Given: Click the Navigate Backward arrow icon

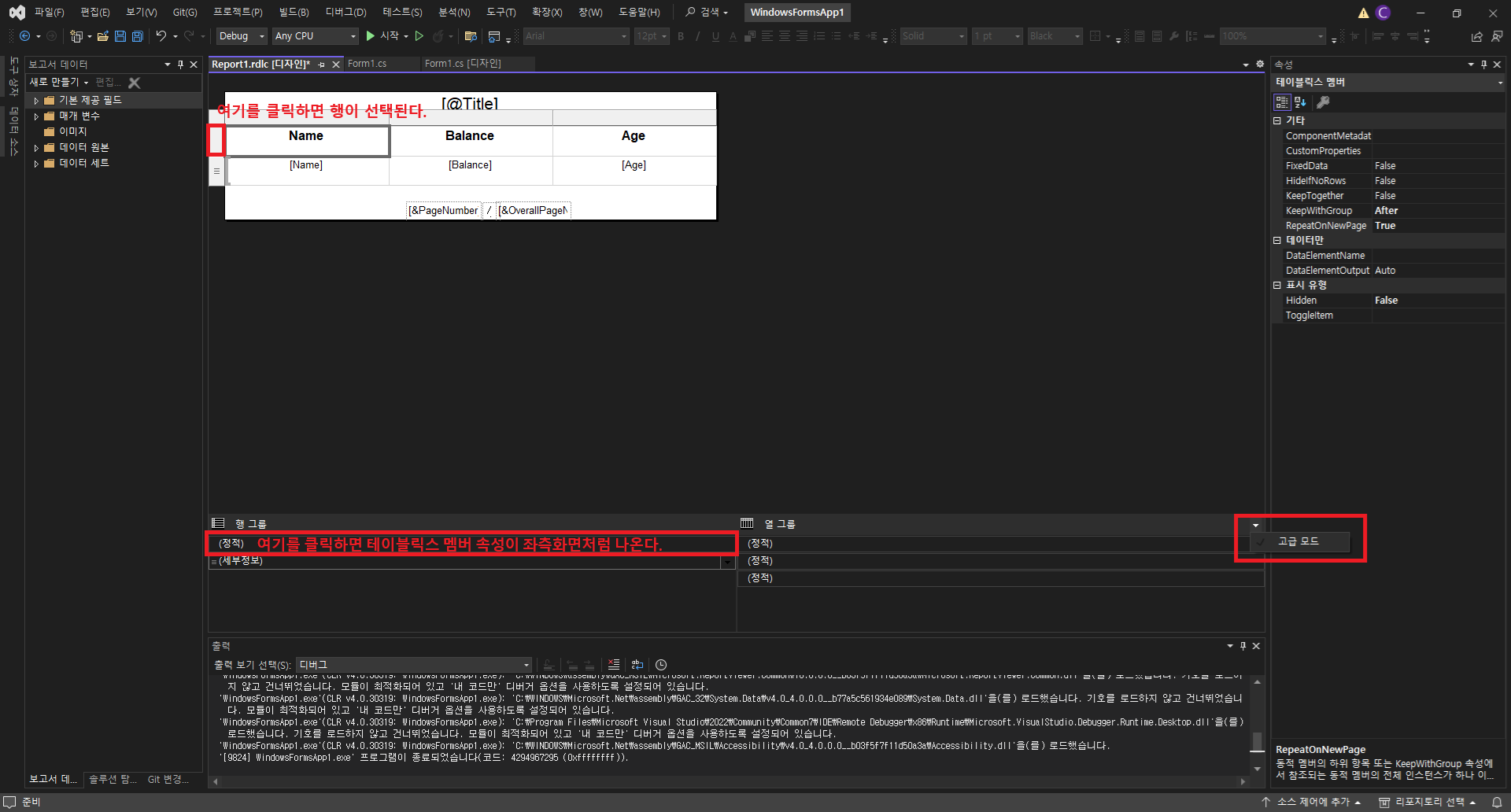Looking at the screenshot, I should [x=25, y=36].
